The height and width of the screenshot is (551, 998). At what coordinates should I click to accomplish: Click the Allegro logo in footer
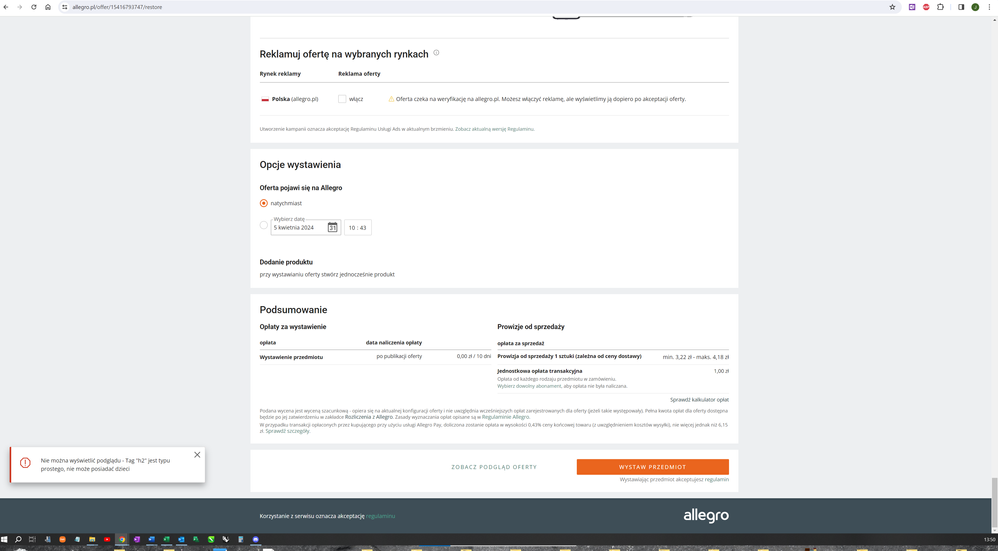[x=706, y=516]
